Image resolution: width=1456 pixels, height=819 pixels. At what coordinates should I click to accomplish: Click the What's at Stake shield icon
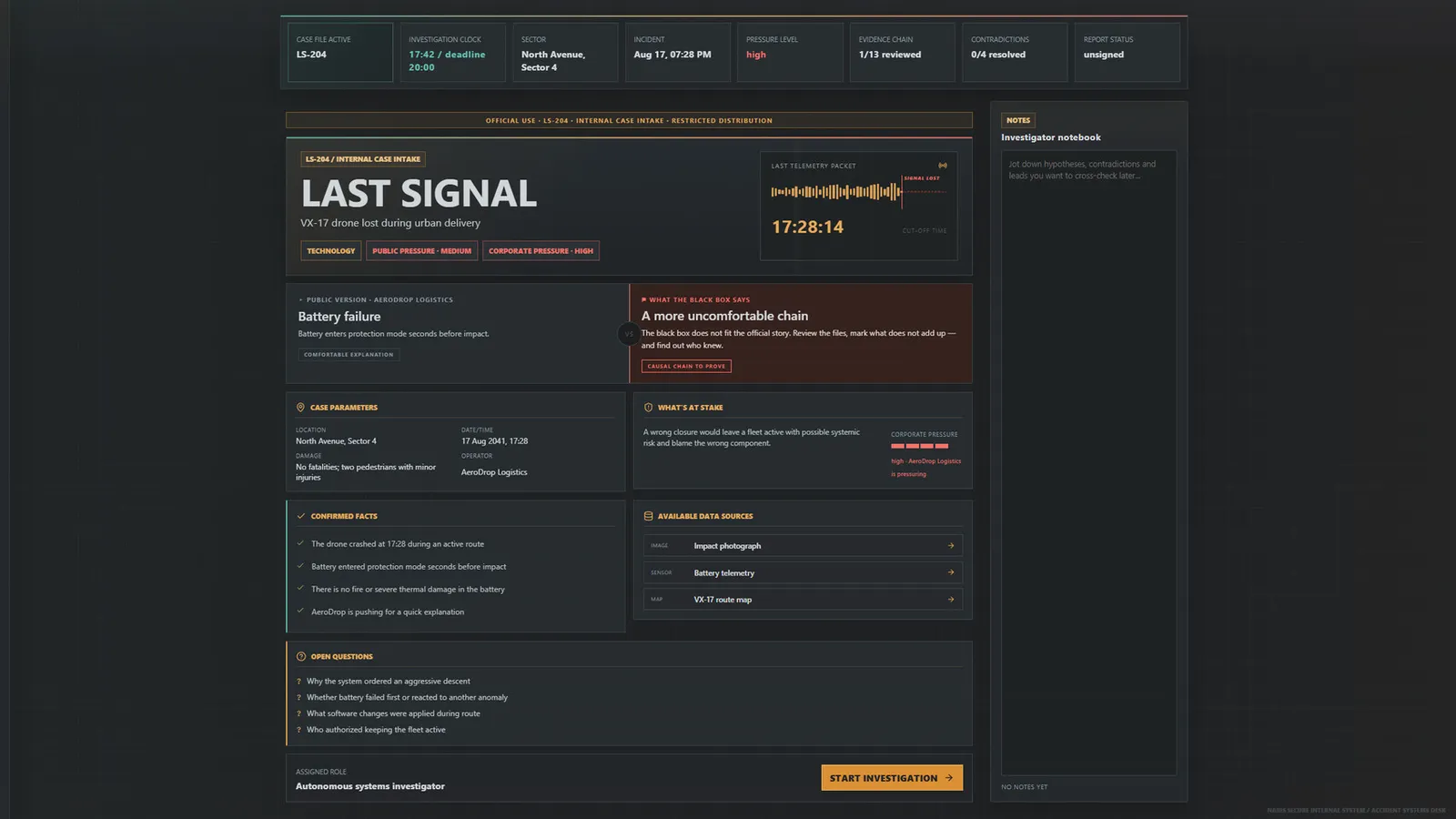(x=648, y=408)
